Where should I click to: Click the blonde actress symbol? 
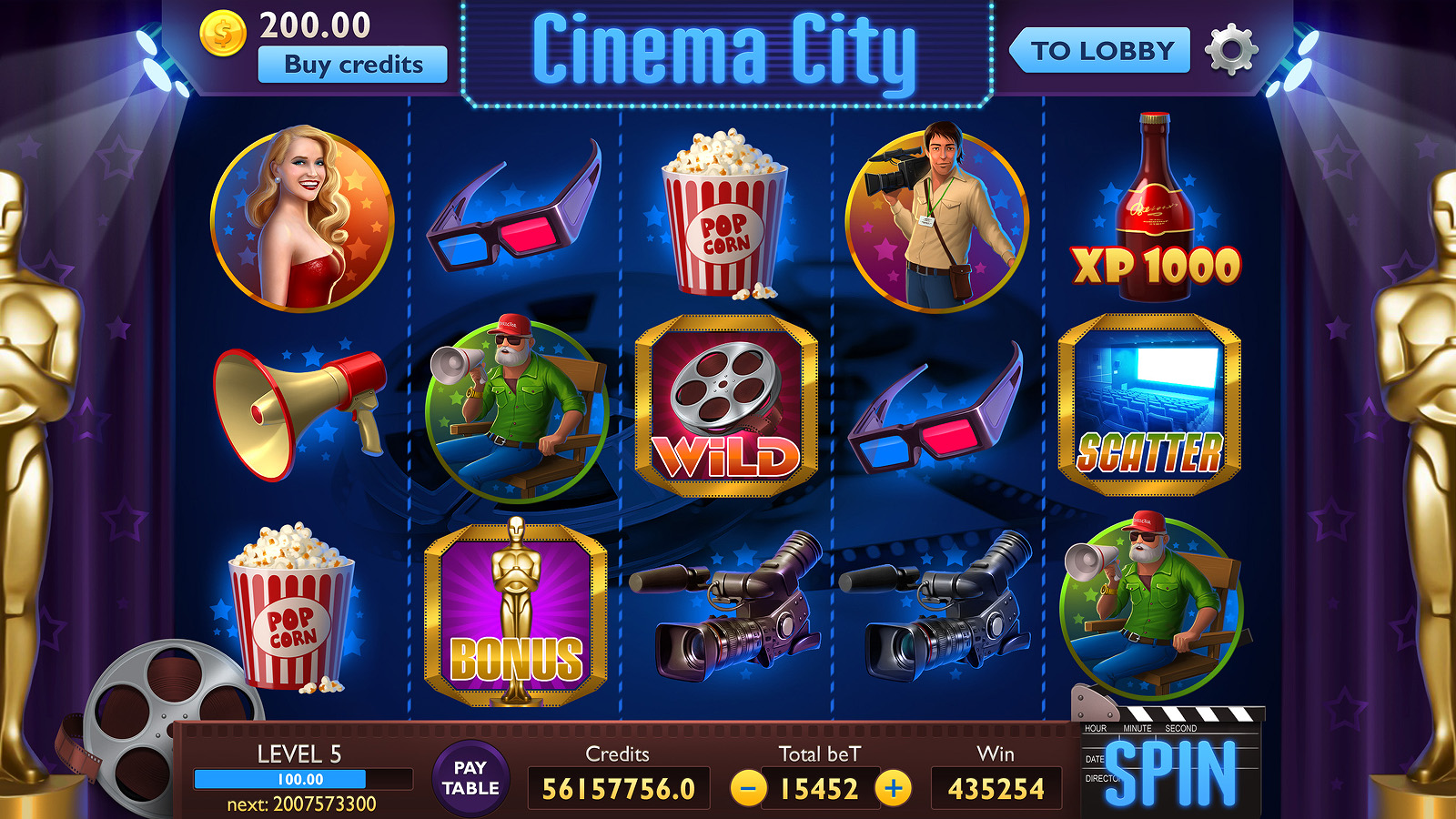tap(302, 217)
